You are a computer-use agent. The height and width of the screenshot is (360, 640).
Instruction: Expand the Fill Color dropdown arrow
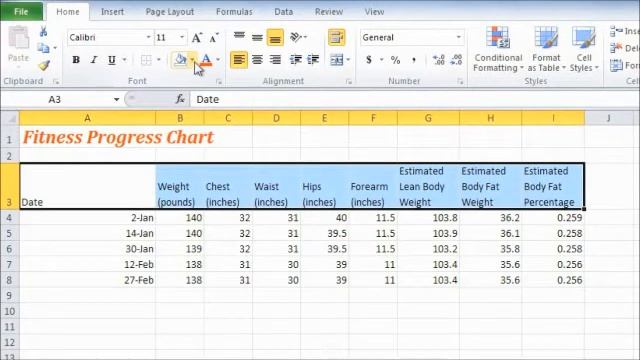pyautogui.click(x=192, y=60)
